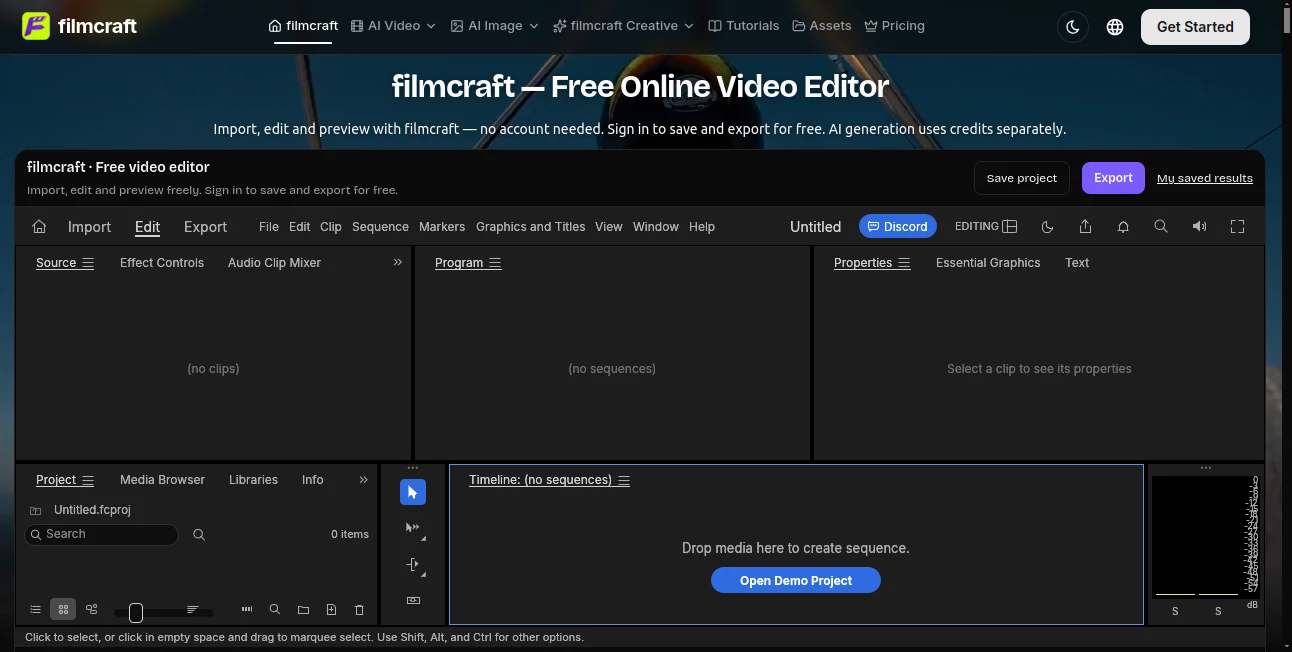Click the trash icon in Project panel
This screenshot has height=652, width=1292.
point(359,609)
